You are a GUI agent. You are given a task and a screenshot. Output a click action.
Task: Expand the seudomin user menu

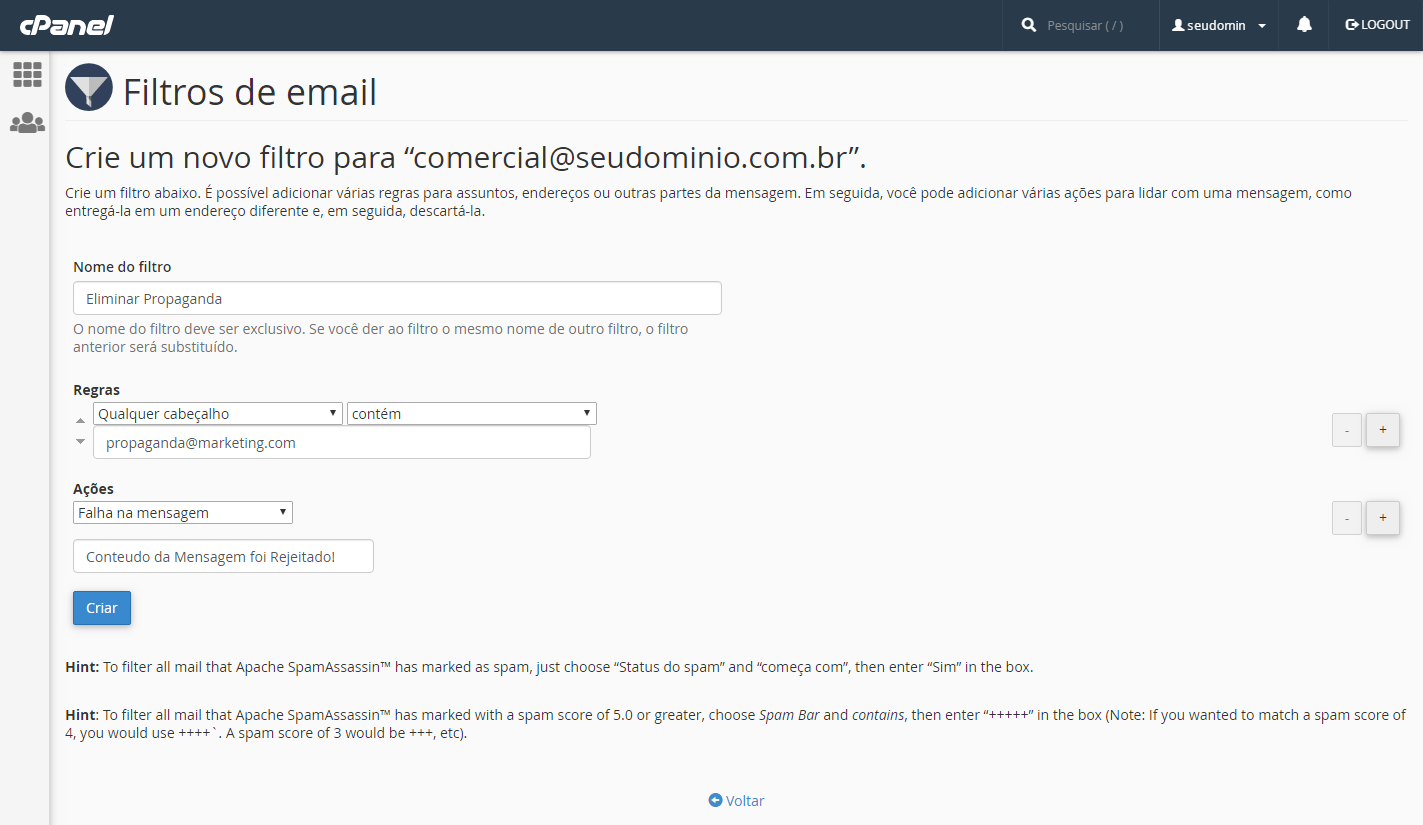point(1219,25)
